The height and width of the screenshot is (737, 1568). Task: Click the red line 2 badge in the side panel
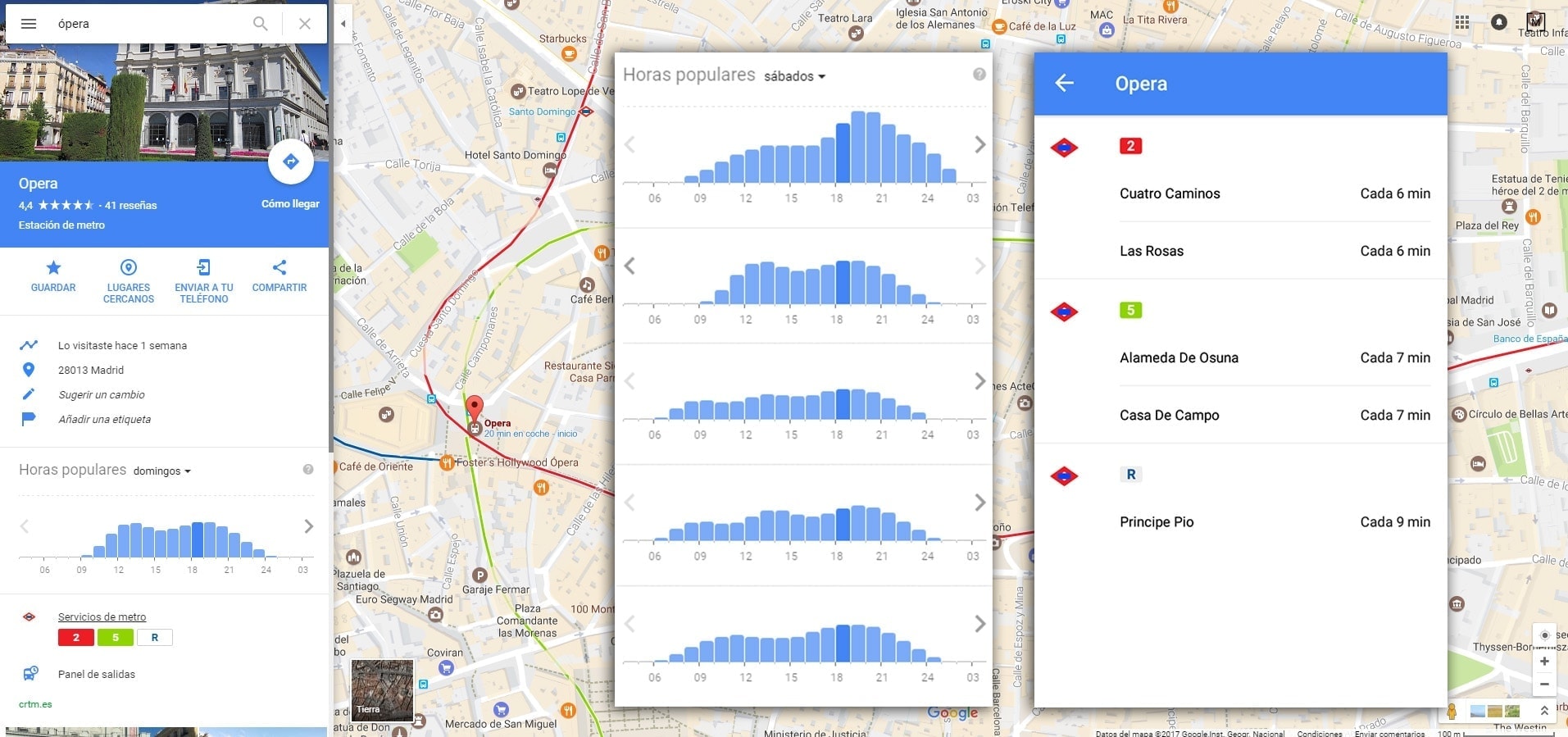click(x=76, y=637)
